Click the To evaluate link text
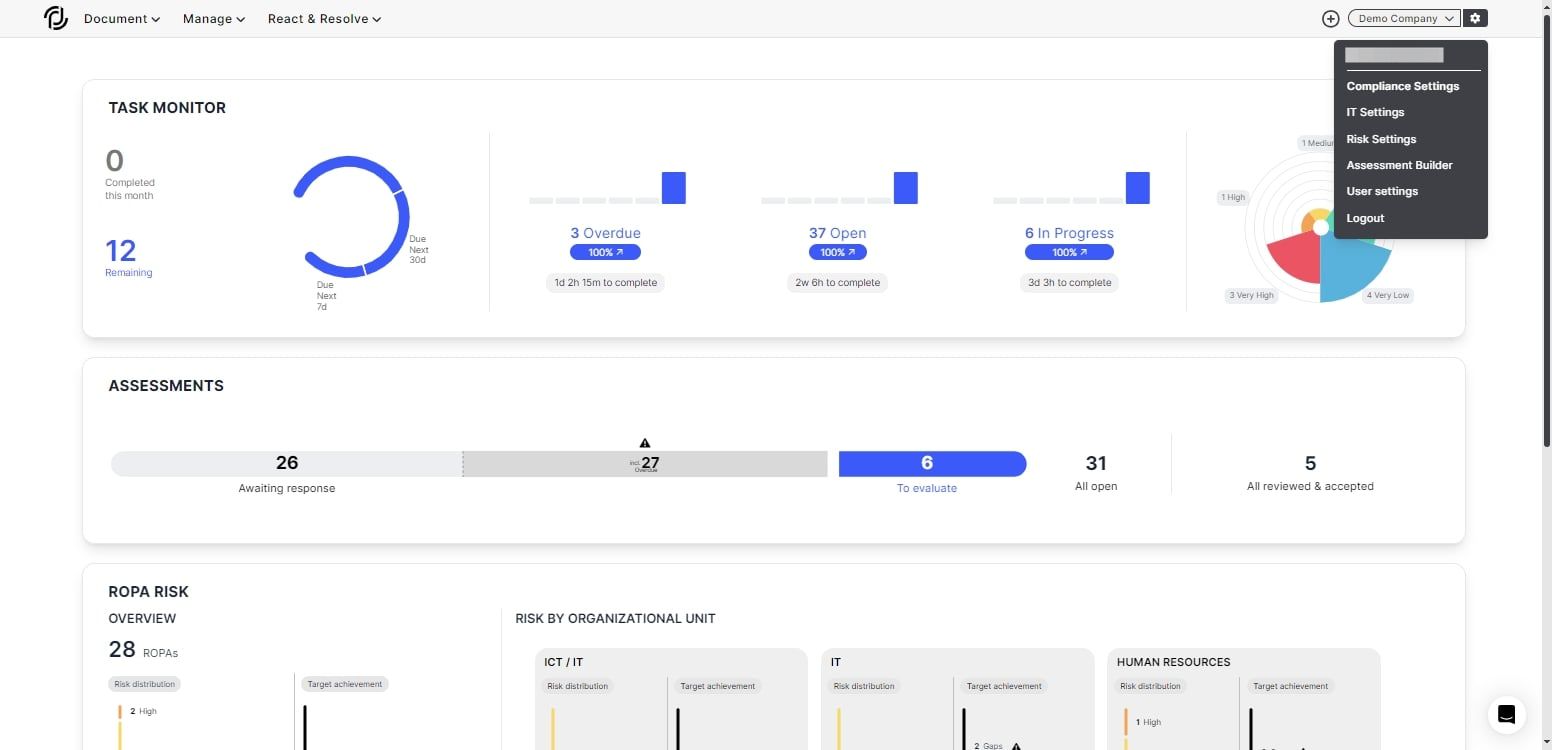This screenshot has width=1552, height=750. (927, 488)
